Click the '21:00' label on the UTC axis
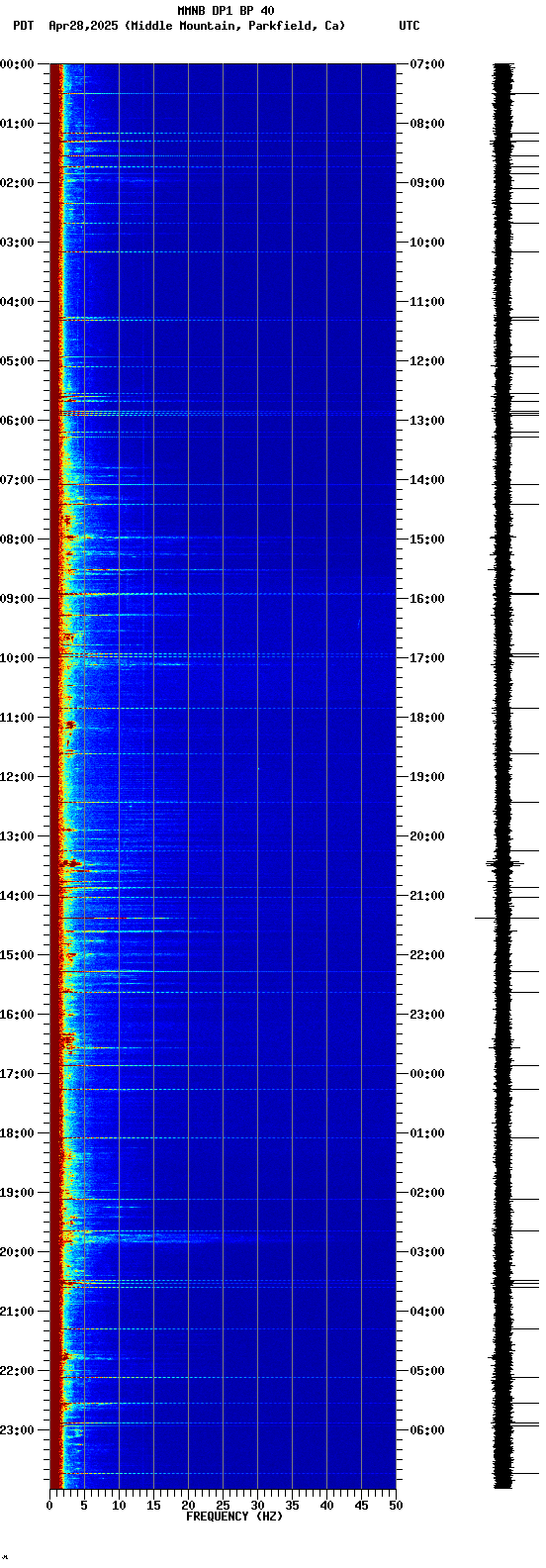546x1568 pixels. (427, 896)
